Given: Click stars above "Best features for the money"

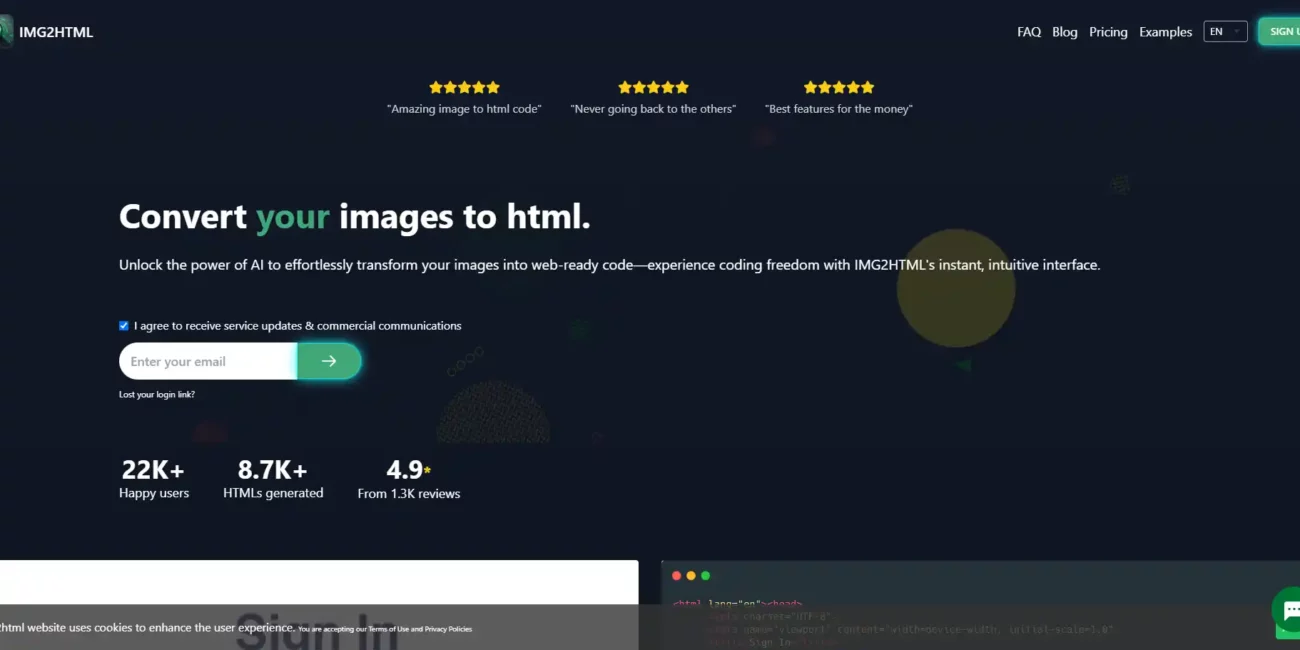Looking at the screenshot, I should click(839, 88).
